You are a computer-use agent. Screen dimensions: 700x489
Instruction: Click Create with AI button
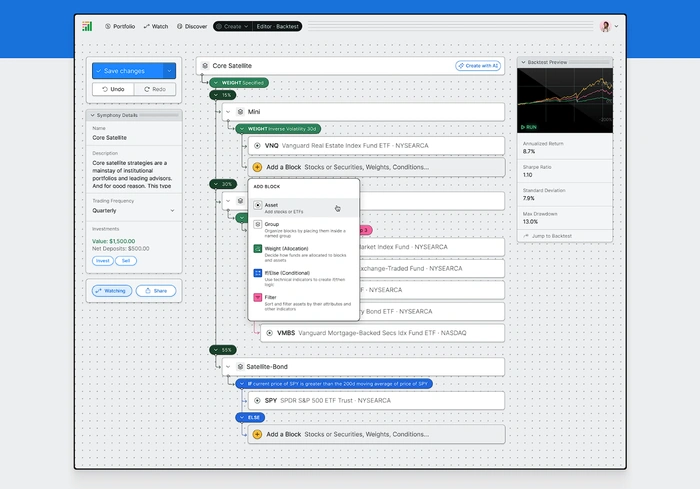click(x=478, y=66)
